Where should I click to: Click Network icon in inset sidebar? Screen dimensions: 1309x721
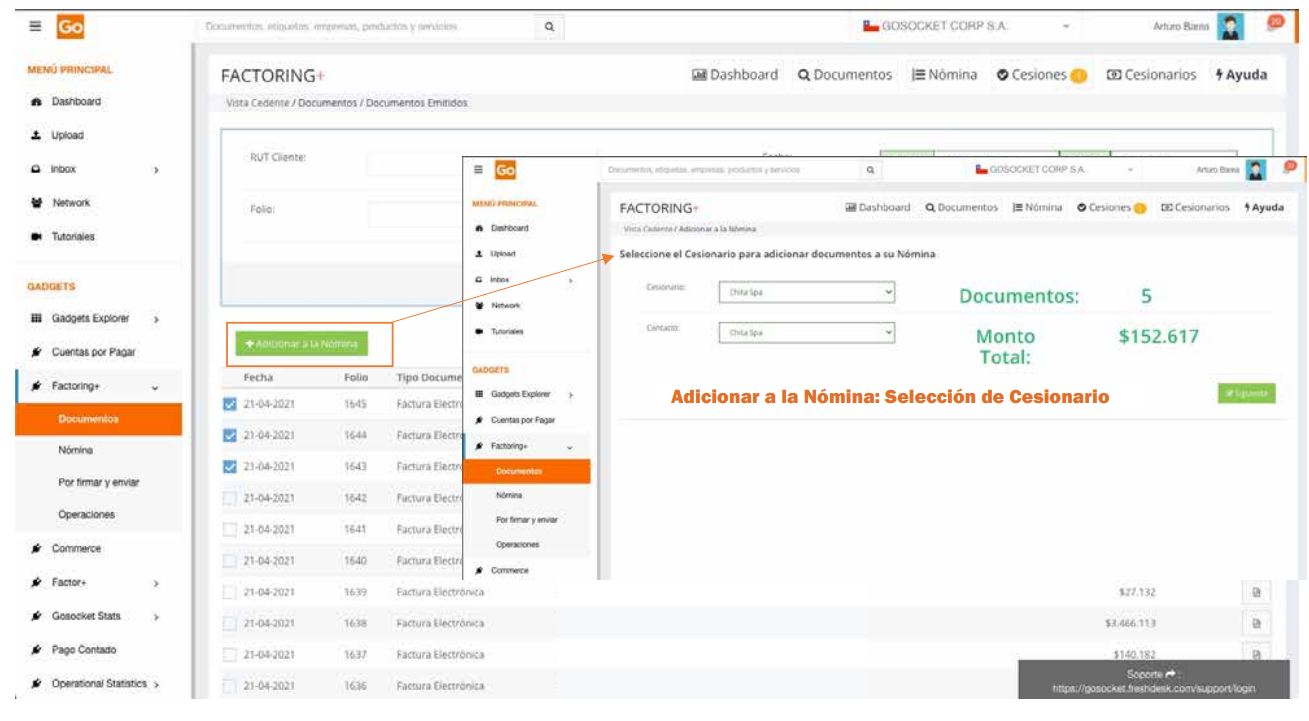point(480,305)
